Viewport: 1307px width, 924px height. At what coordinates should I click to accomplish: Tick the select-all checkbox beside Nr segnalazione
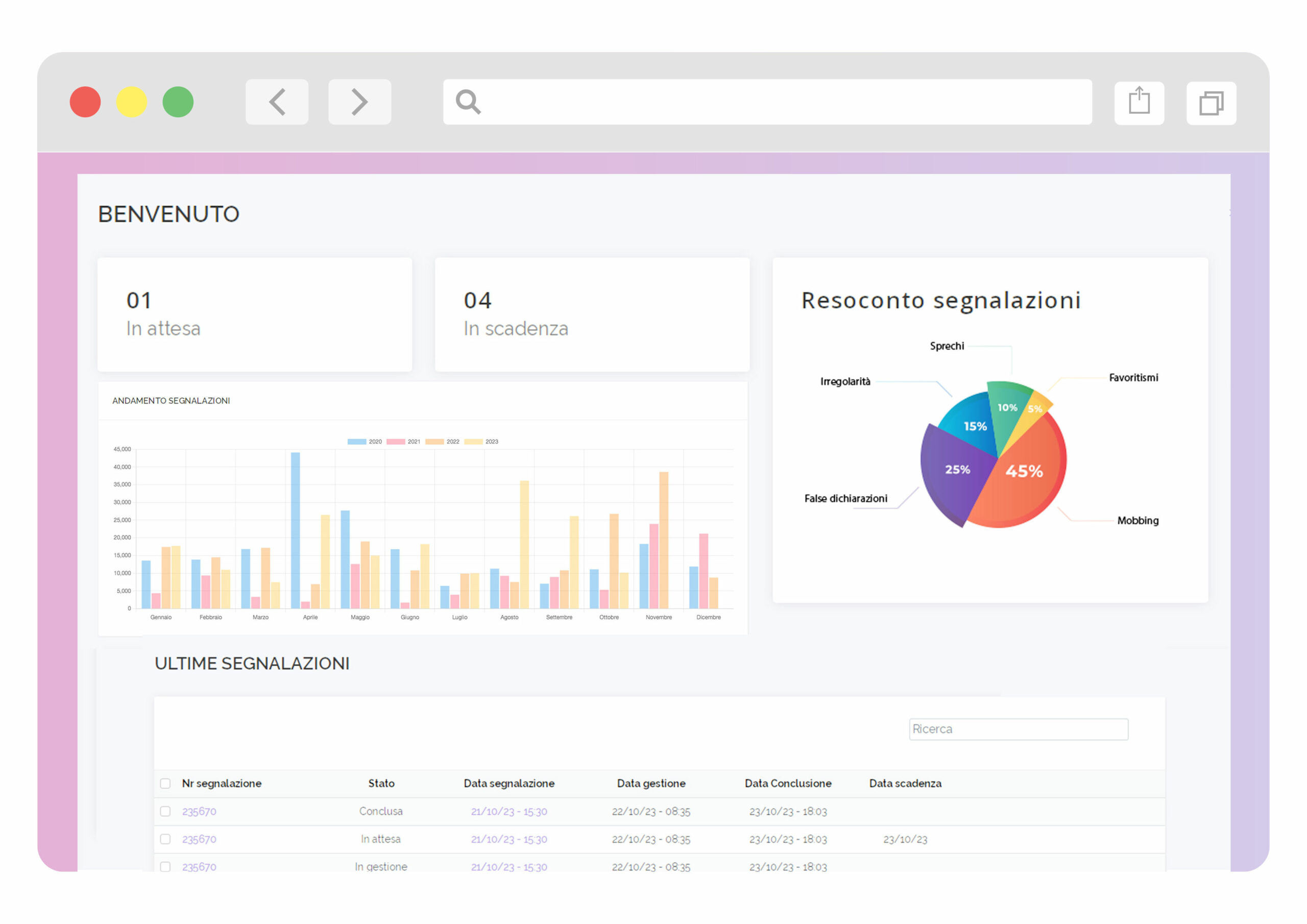165,784
